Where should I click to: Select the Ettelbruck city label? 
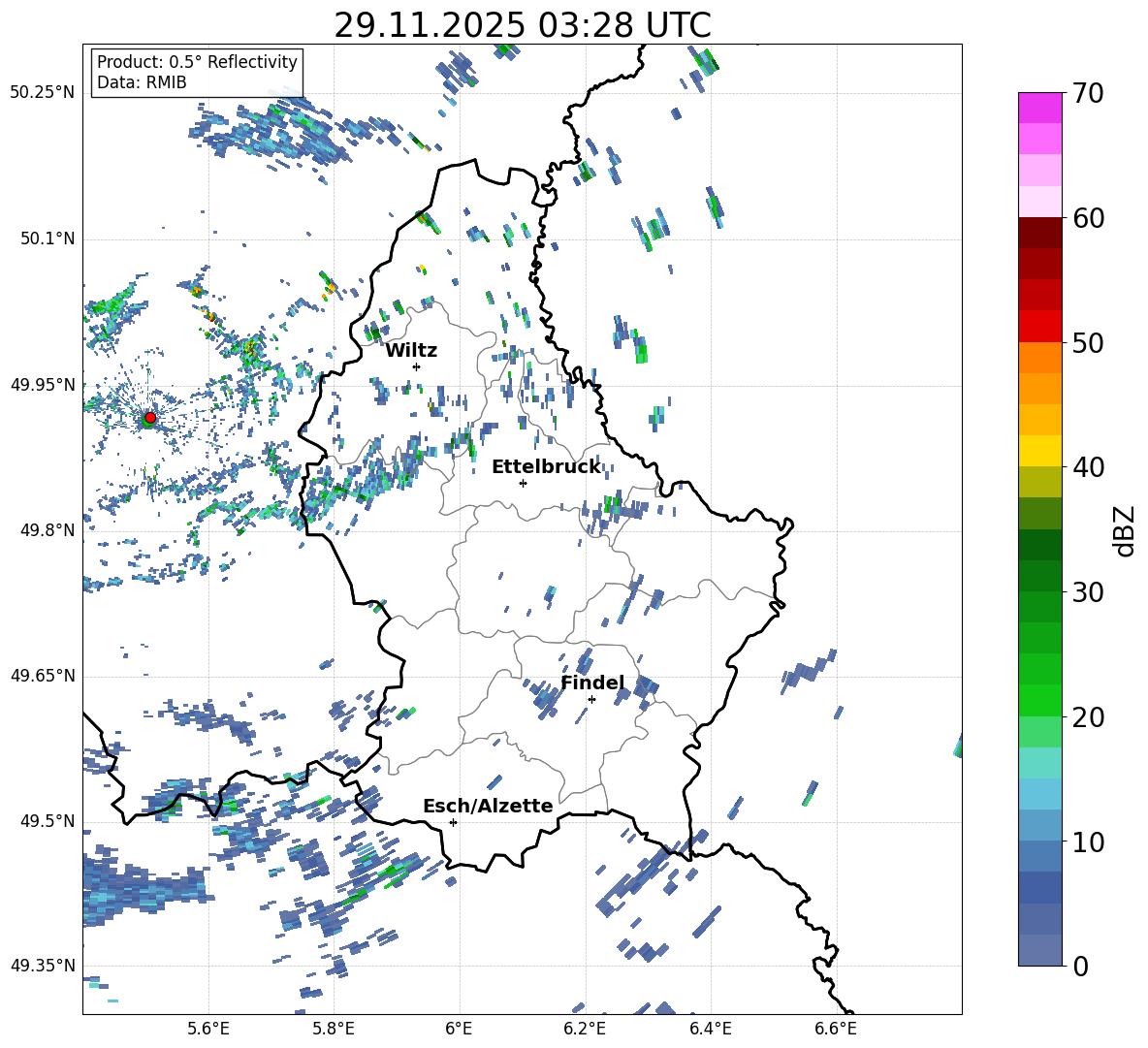(546, 467)
